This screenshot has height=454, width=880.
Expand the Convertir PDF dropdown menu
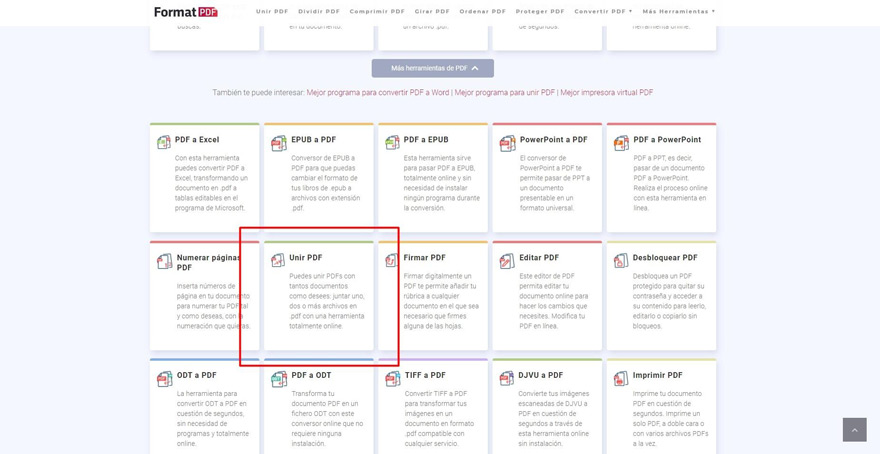point(603,12)
